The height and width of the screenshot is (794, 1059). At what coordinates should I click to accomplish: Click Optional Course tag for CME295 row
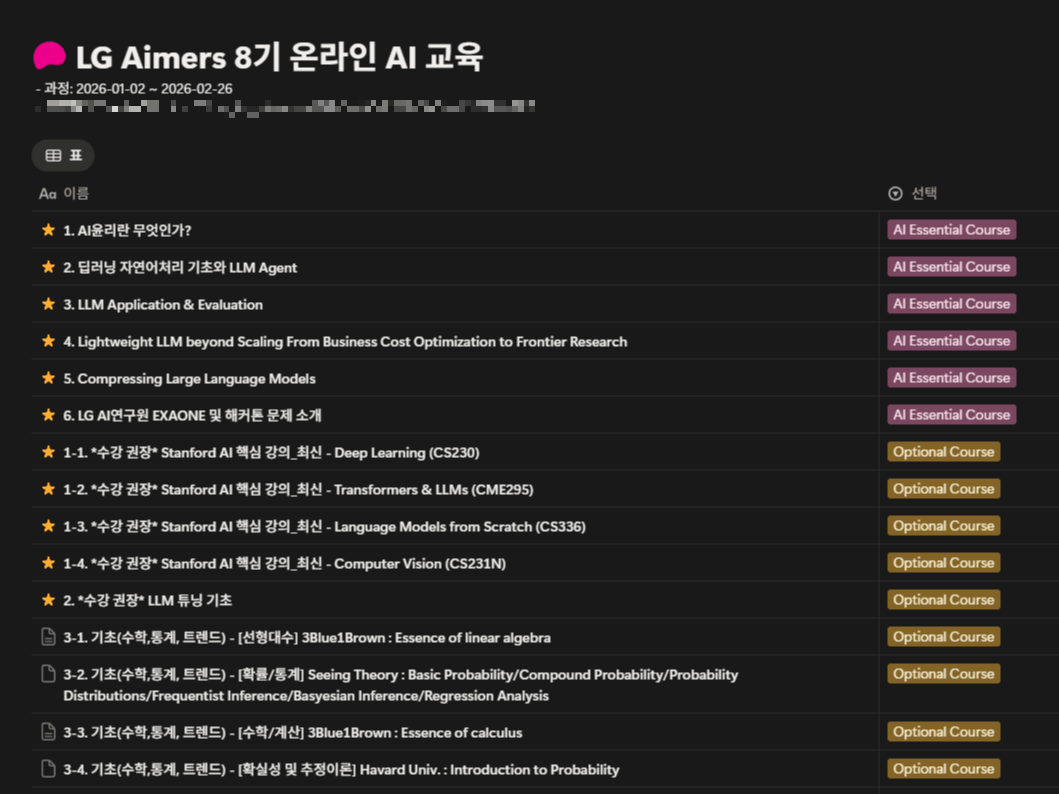944,489
